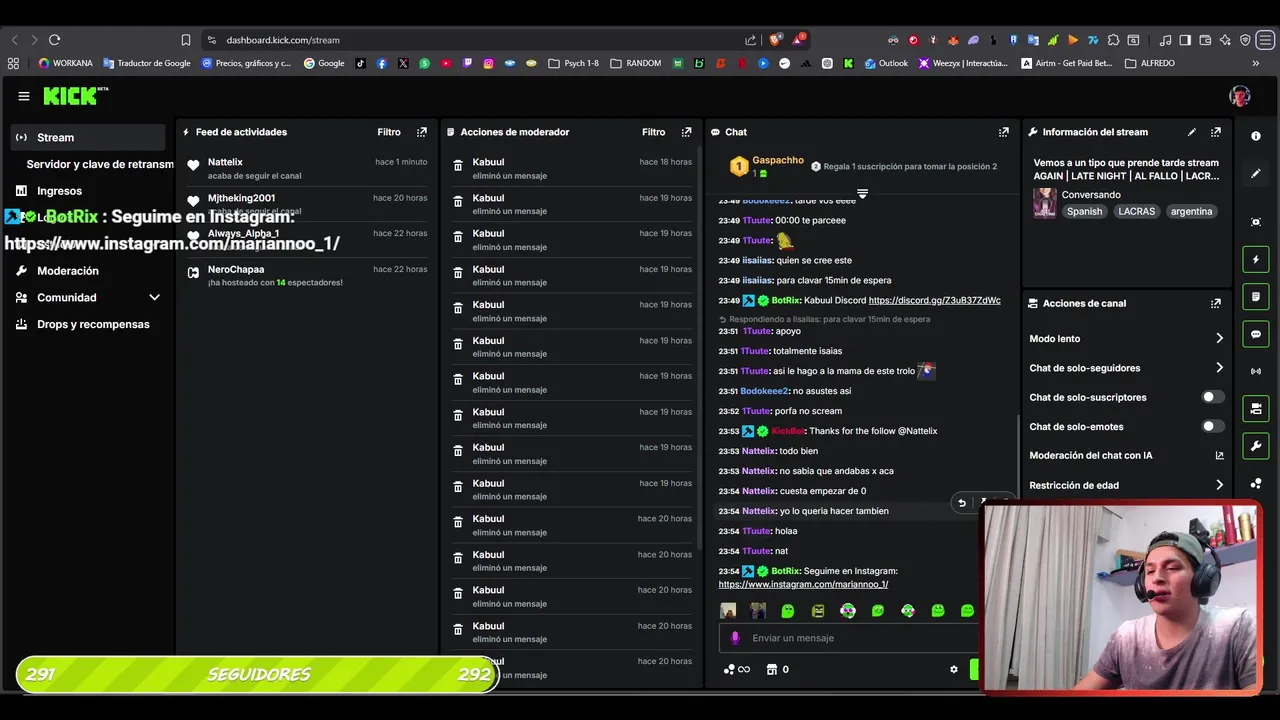Screen dimensions: 1280x720
Task: Open Filtro in Feed de actividades
Action: click(389, 132)
